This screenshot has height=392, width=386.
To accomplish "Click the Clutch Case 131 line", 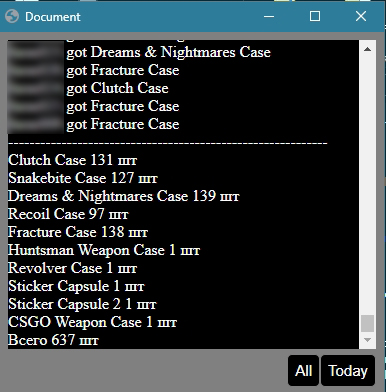I will pos(73,160).
